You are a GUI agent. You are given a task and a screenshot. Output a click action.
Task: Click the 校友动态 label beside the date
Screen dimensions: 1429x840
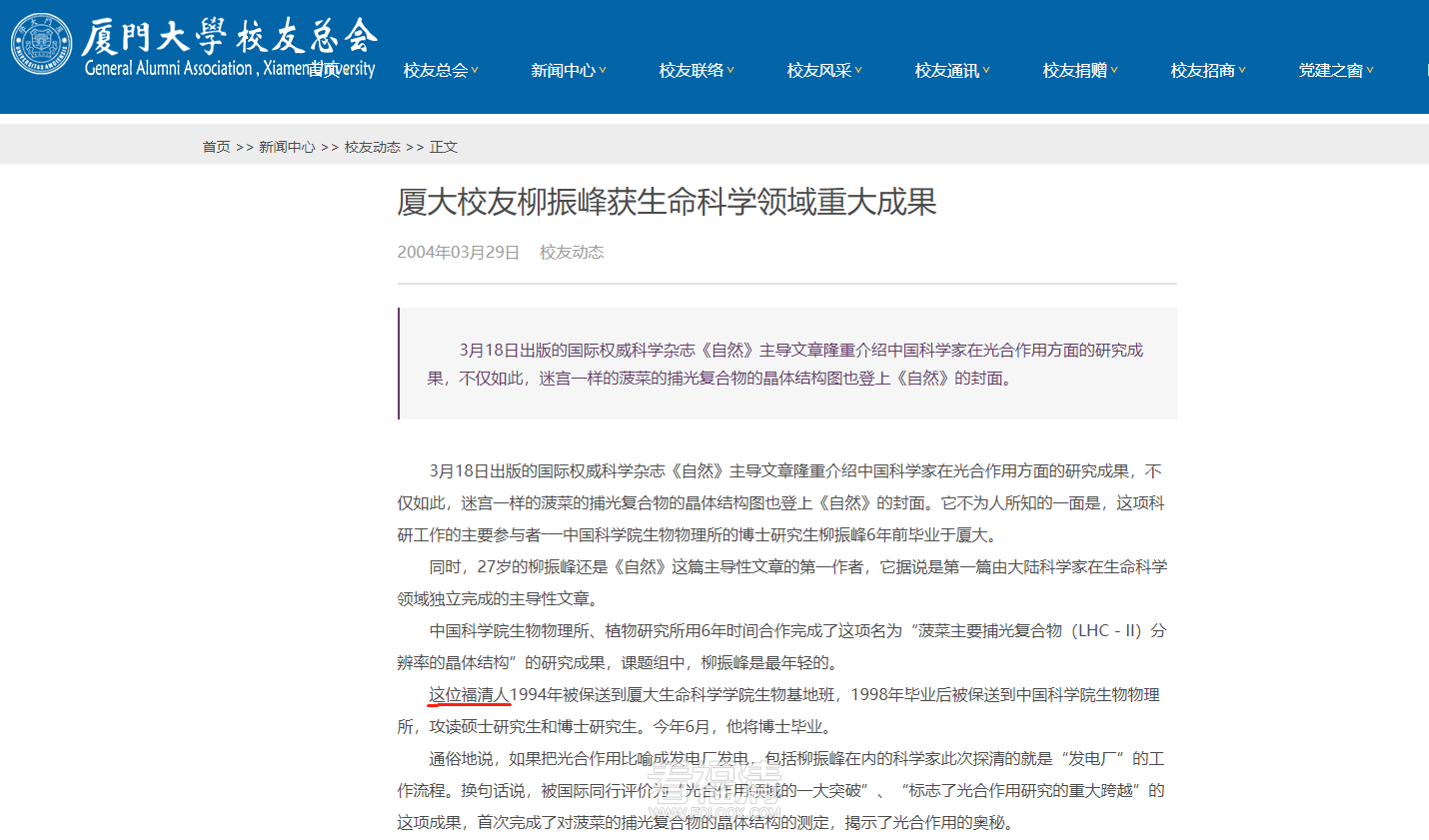point(572,252)
